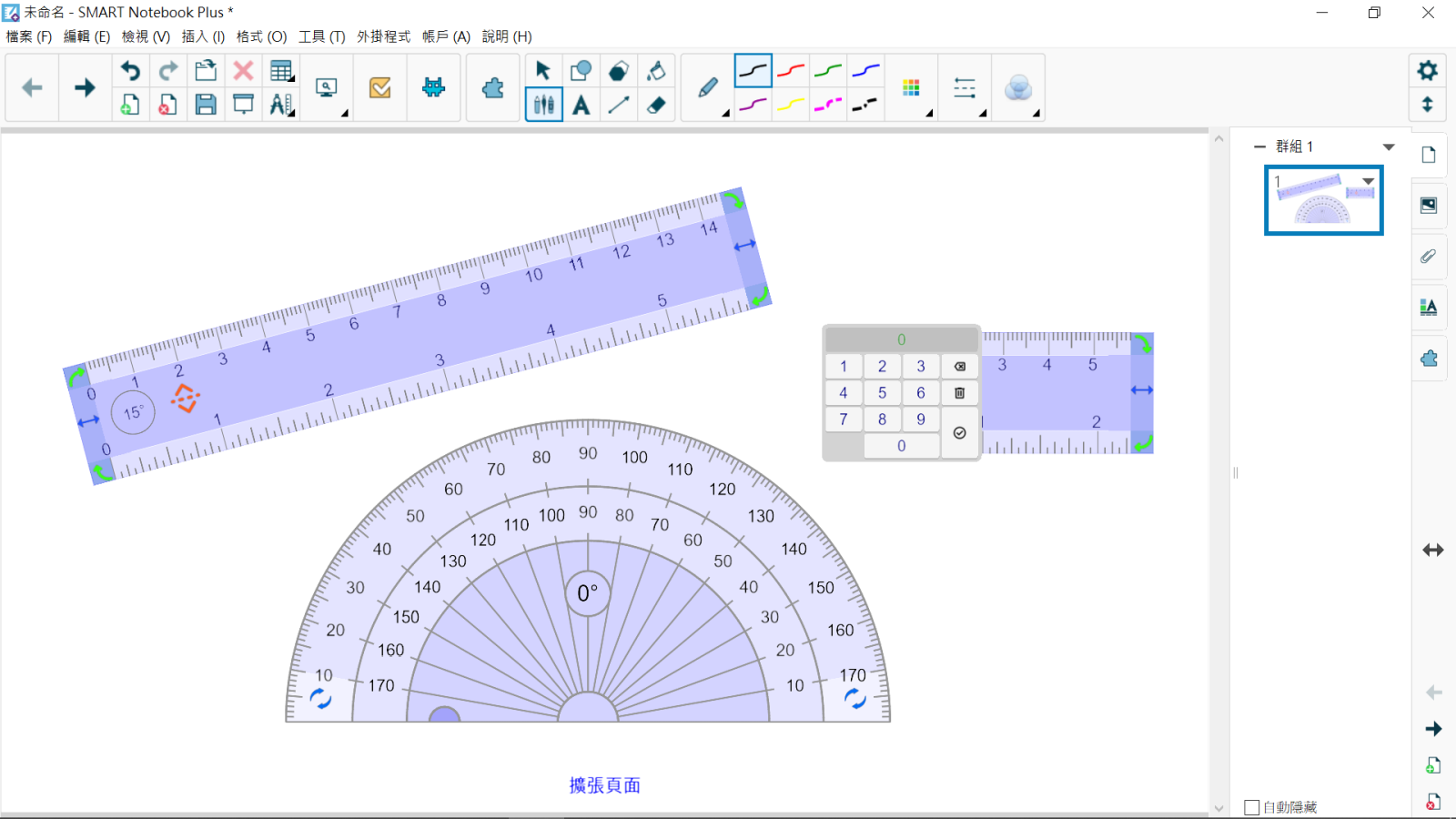Screen dimensions: 1456x819
Task: Open the Insert table tool
Action: click(x=281, y=71)
